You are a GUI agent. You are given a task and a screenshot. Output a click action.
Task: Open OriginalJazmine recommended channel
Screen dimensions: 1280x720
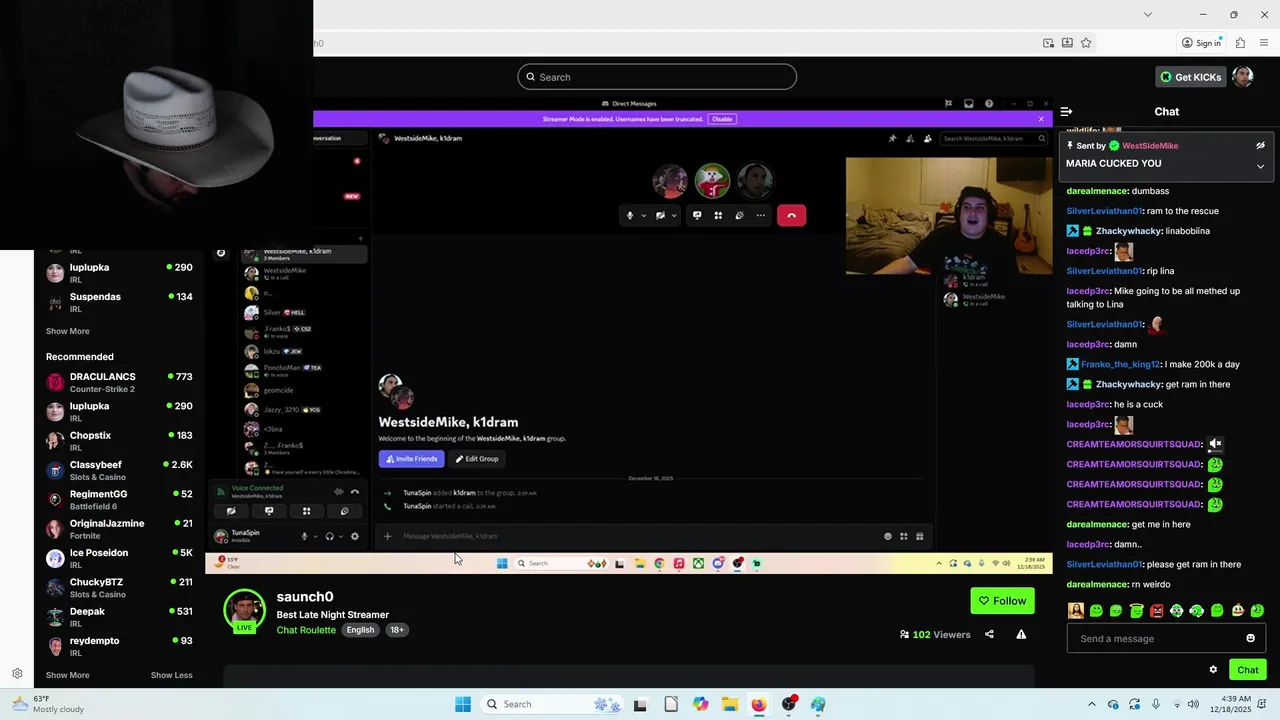click(119, 529)
